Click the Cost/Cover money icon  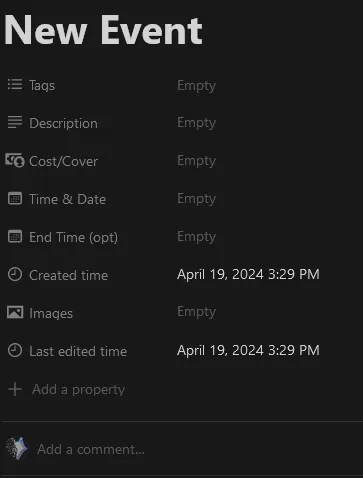pos(15,160)
